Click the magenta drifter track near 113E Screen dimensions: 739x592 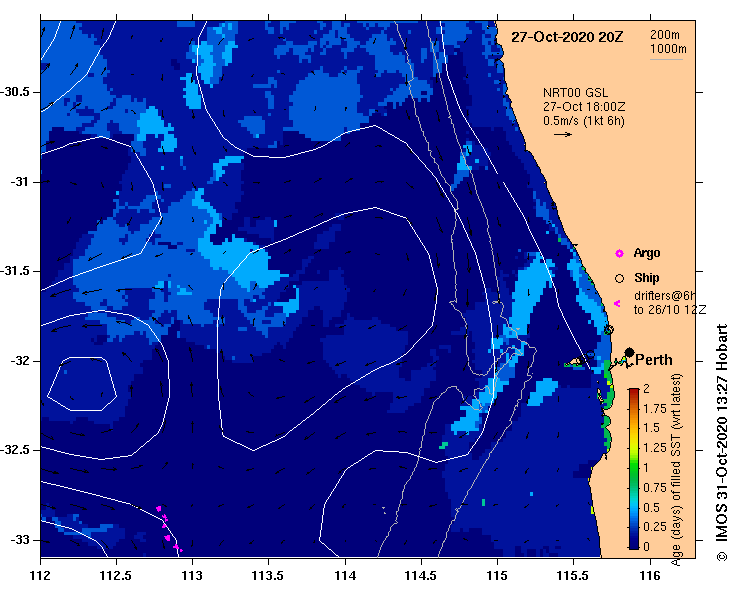click(x=168, y=529)
